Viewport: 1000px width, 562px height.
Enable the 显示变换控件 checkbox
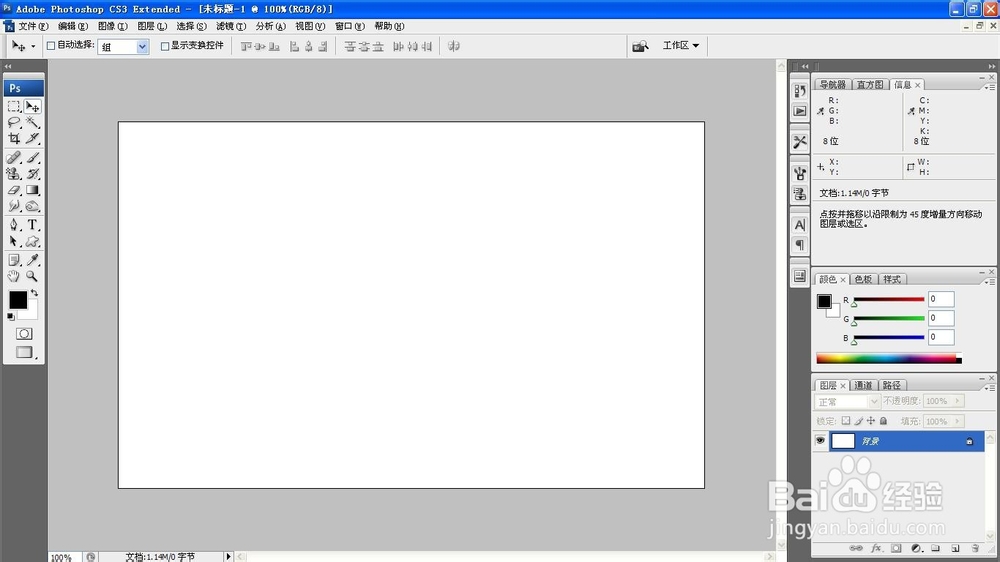tap(165, 46)
